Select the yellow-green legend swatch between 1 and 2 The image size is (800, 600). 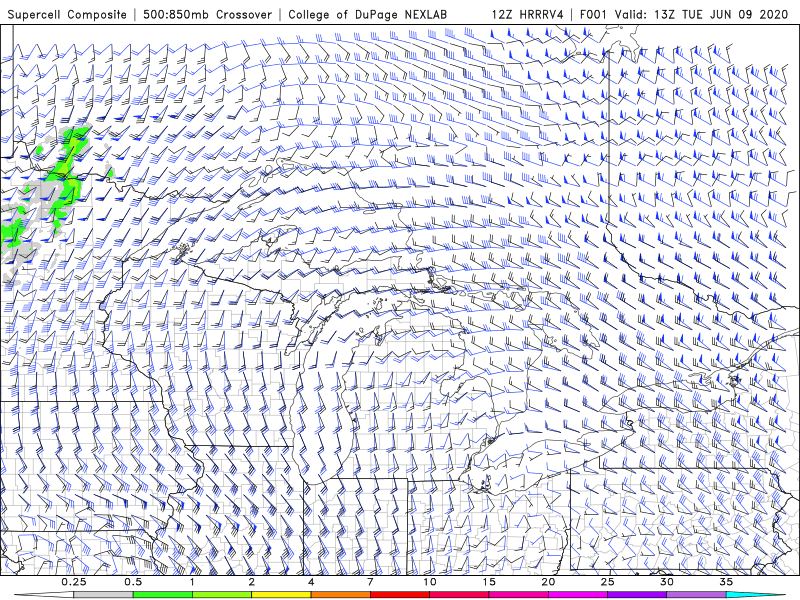point(222,595)
